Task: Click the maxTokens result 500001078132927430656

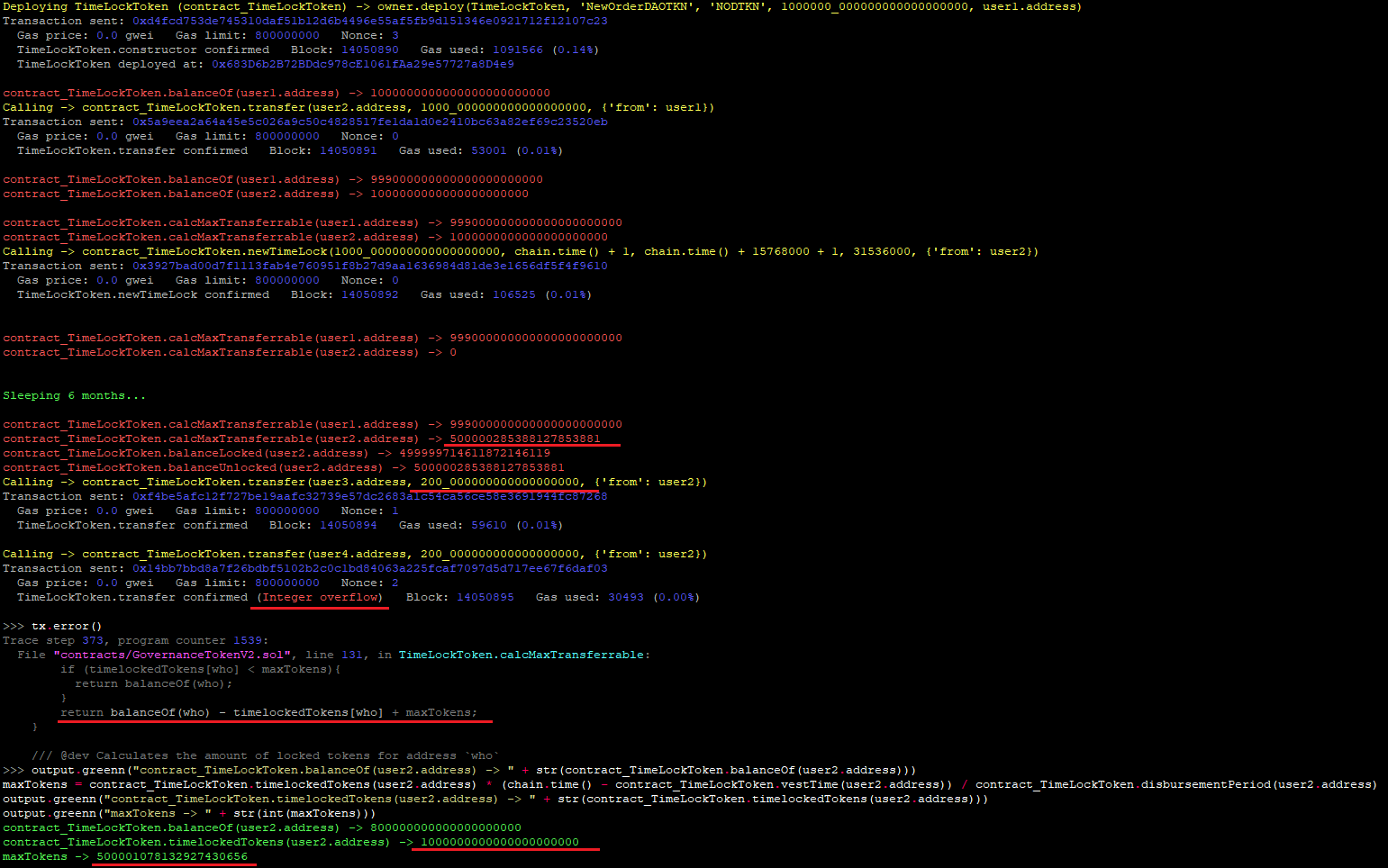Action: click(x=172, y=856)
